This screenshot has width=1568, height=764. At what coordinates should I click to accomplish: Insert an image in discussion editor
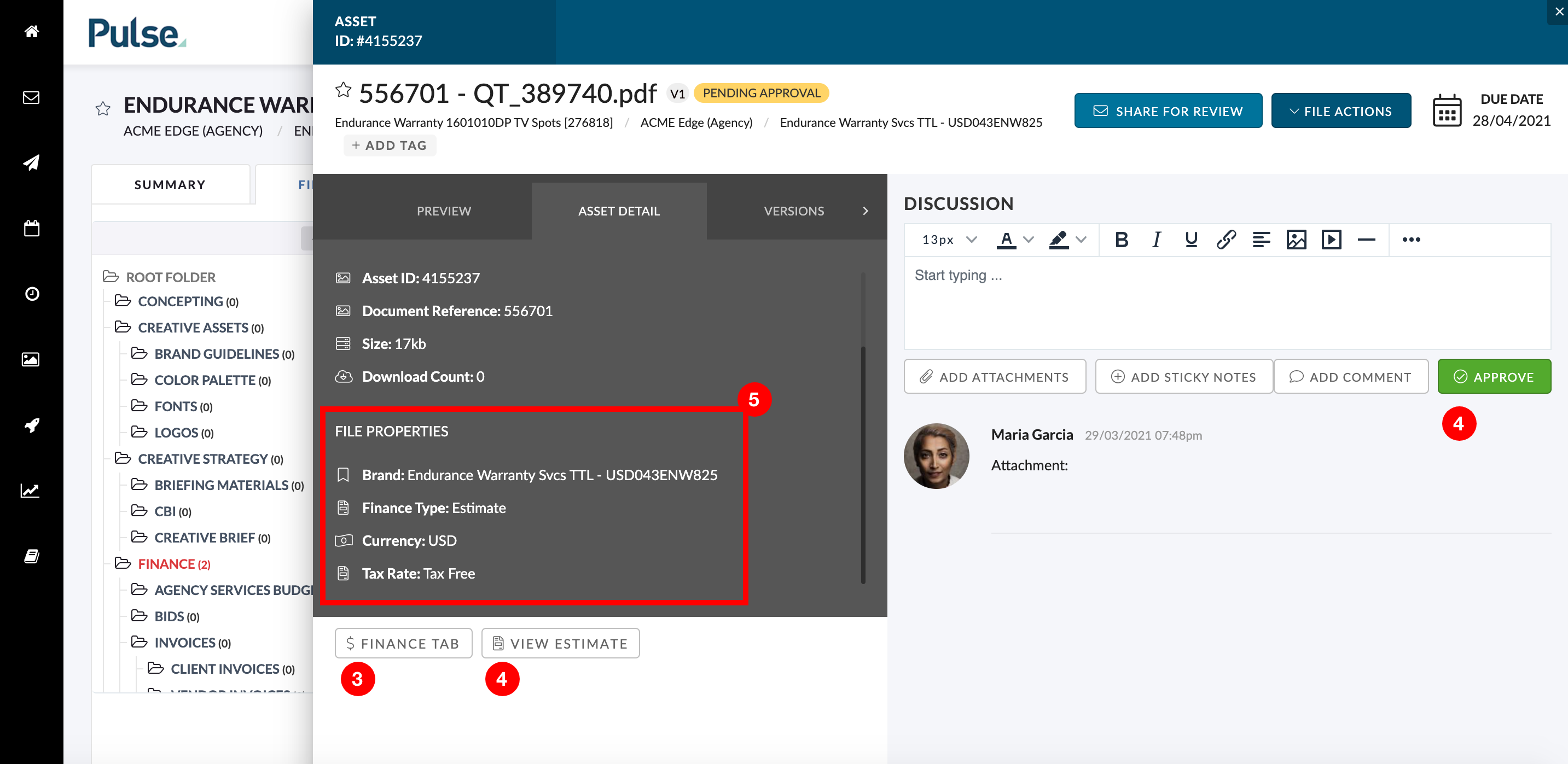click(1297, 240)
